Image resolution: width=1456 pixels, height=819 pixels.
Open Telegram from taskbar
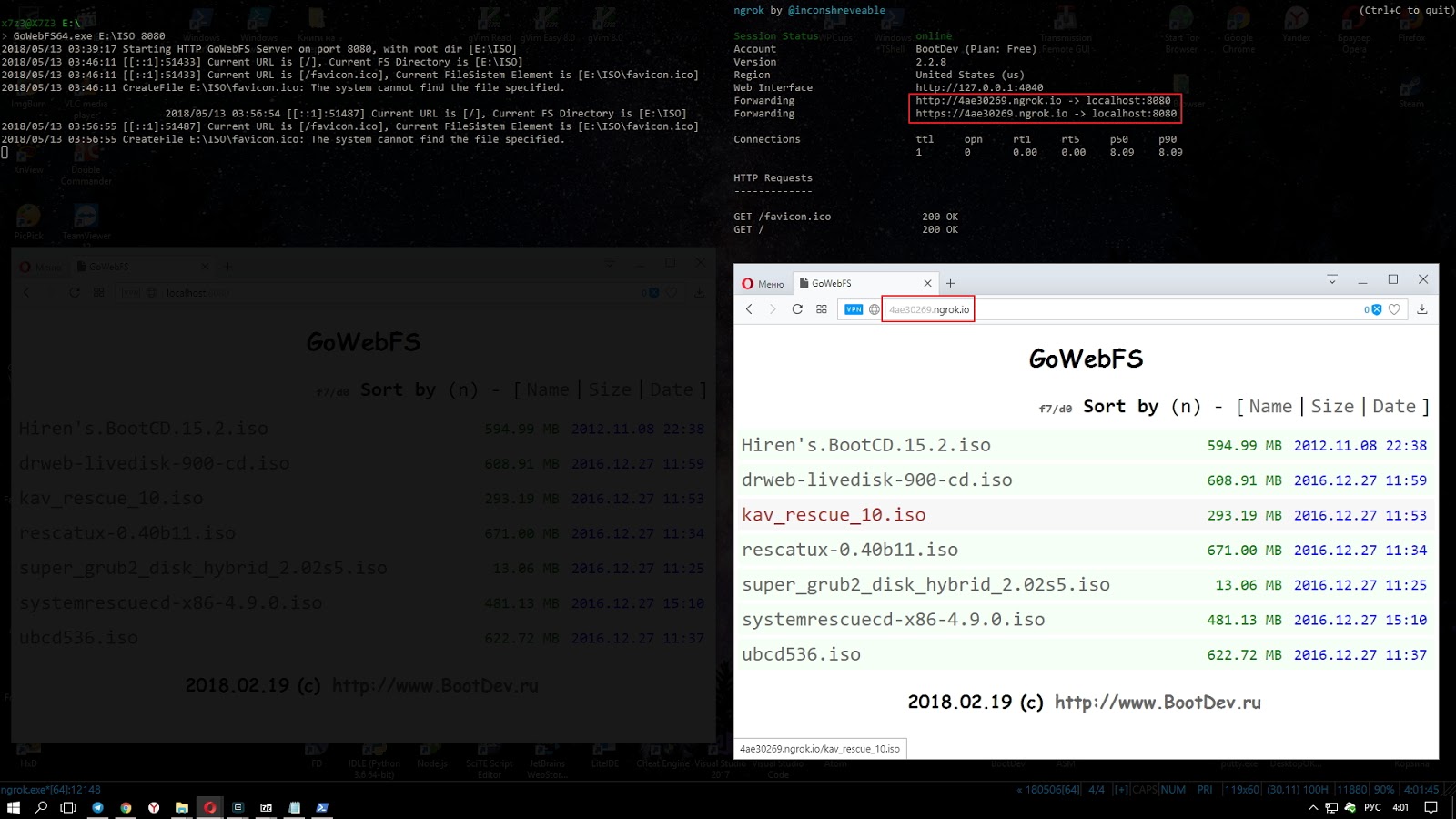(97, 807)
